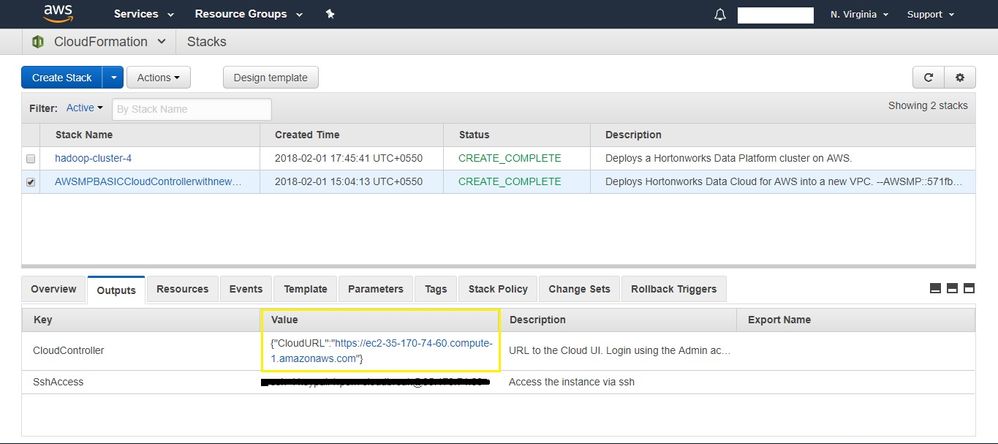The width and height of the screenshot is (998, 444).
Task: Open the hadoop-cluster-4 stack link
Action: 92,158
